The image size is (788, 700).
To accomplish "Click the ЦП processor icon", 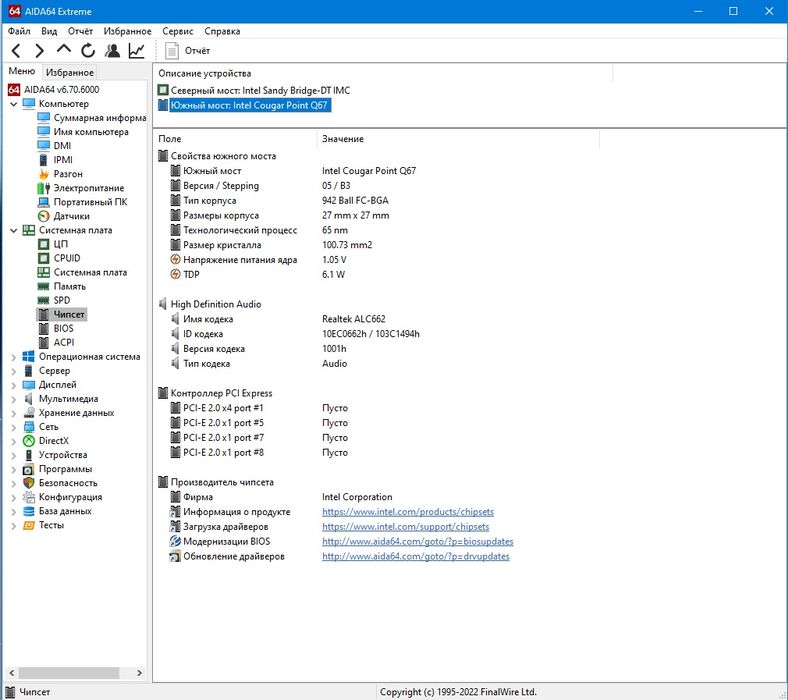I will 44,244.
